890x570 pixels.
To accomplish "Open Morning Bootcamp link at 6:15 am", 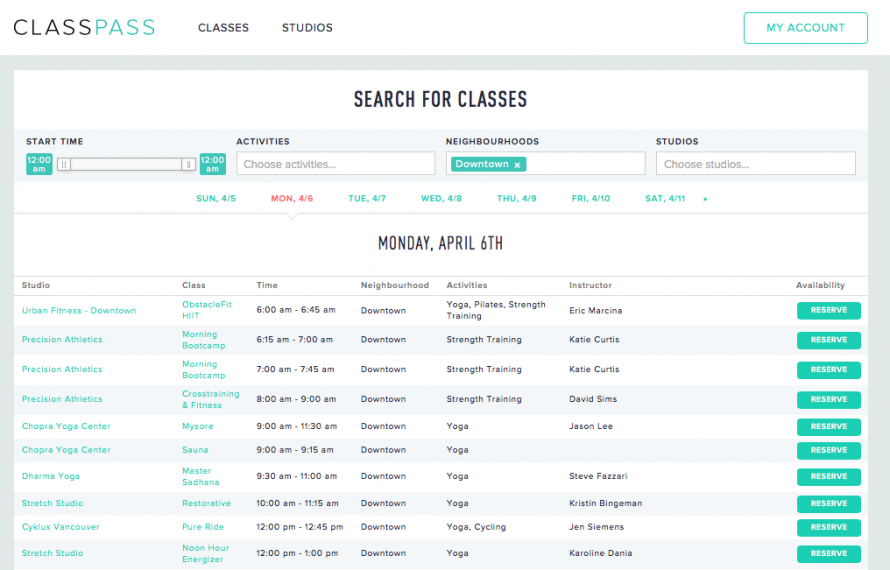I will [x=203, y=340].
